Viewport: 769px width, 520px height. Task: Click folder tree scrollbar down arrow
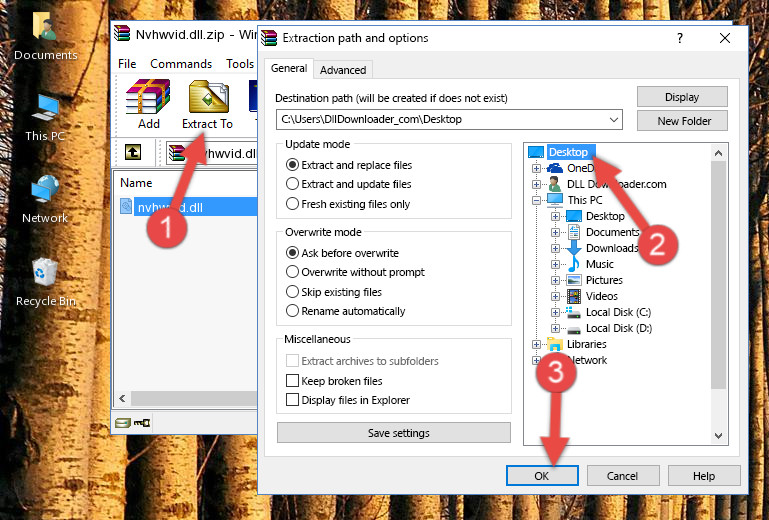[718, 436]
